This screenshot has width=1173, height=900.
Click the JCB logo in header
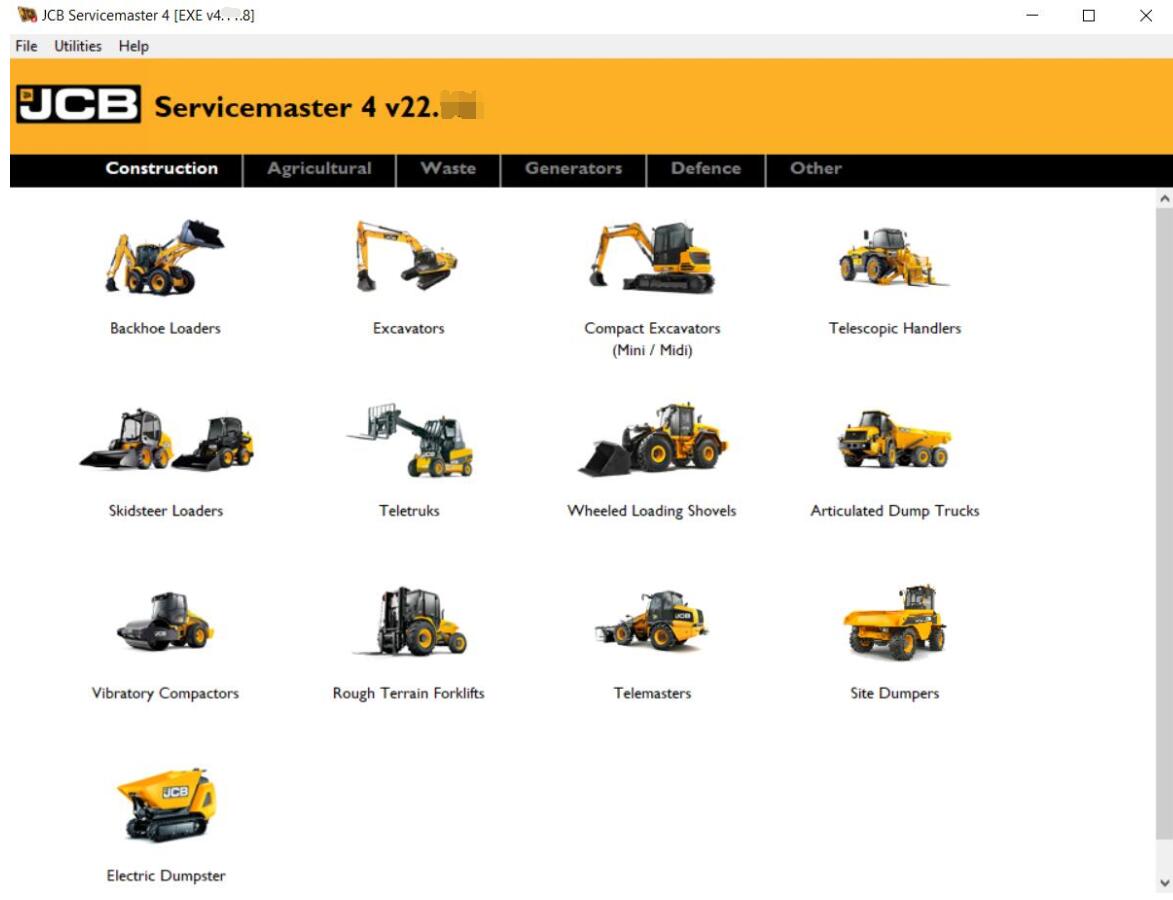click(79, 104)
